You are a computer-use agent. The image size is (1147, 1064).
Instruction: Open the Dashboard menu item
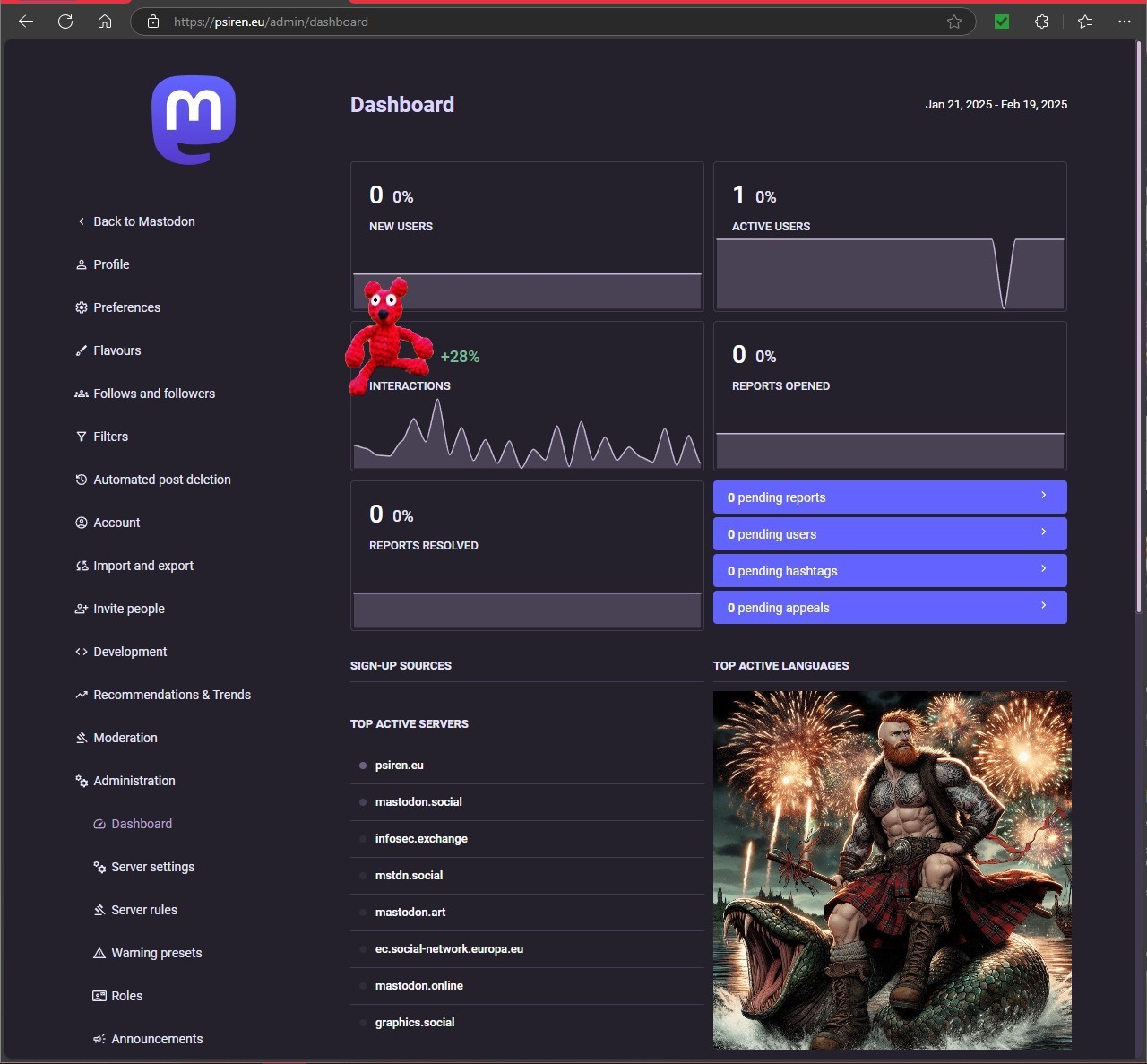point(142,824)
